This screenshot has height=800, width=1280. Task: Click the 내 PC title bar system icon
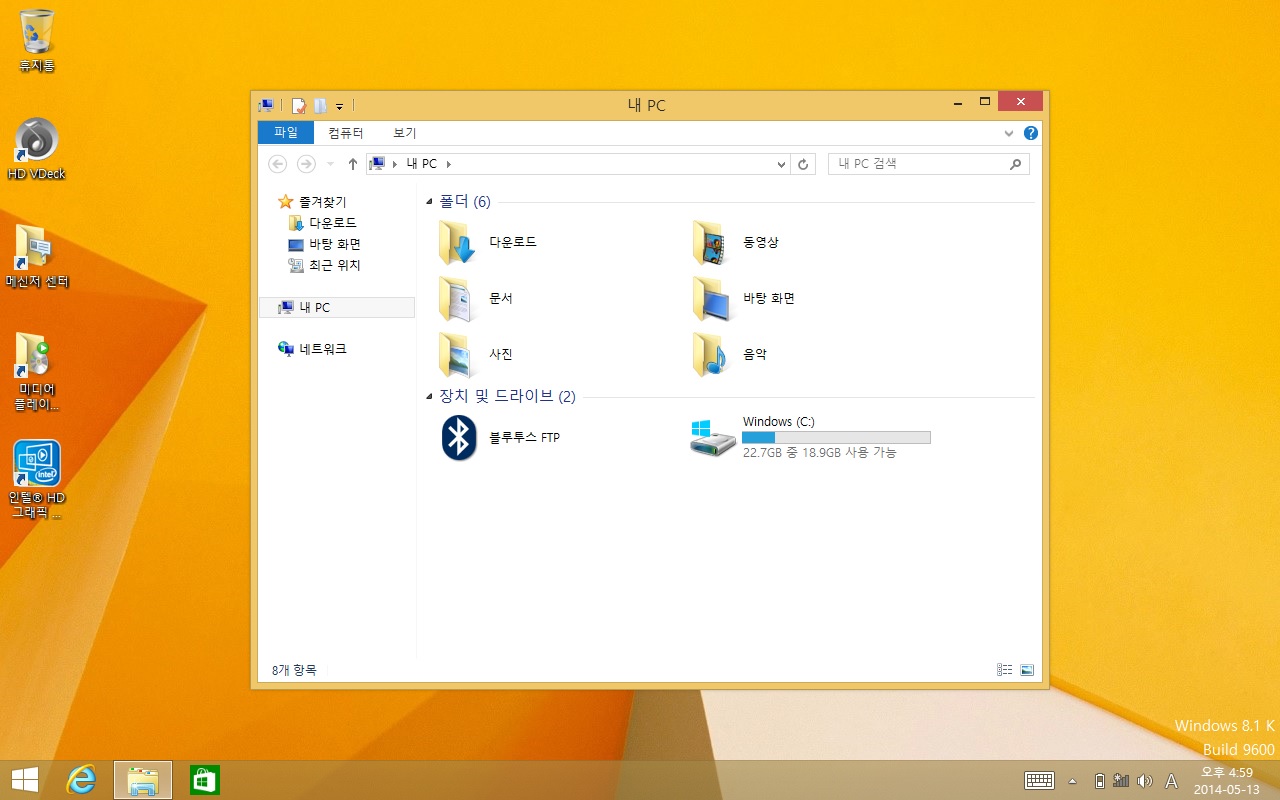(x=266, y=105)
